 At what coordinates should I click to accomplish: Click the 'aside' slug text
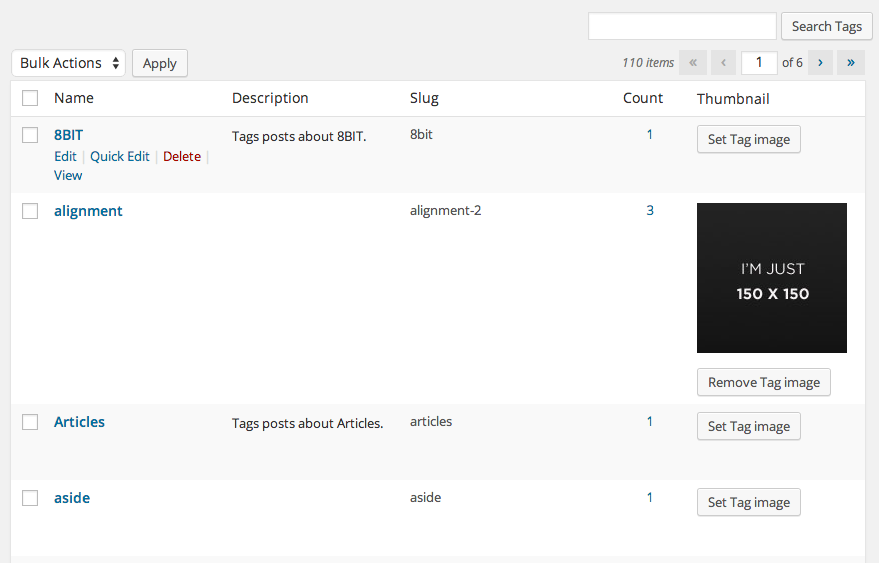pyautogui.click(x=425, y=498)
